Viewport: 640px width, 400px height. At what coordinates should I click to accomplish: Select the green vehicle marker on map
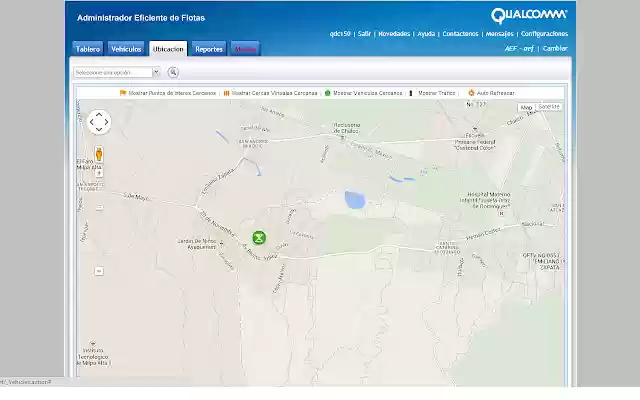259,238
